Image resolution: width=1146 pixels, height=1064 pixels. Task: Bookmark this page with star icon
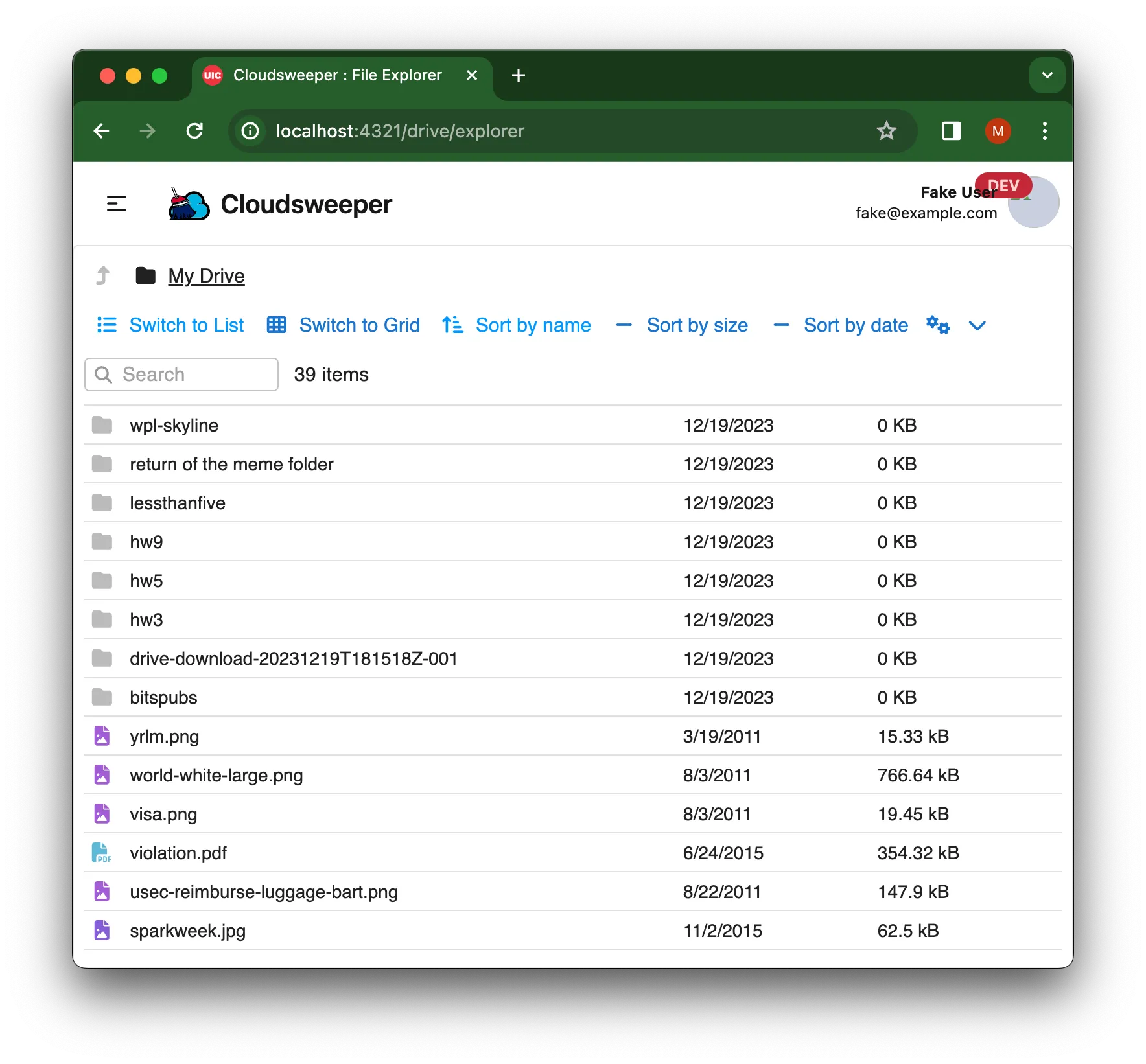tap(886, 131)
